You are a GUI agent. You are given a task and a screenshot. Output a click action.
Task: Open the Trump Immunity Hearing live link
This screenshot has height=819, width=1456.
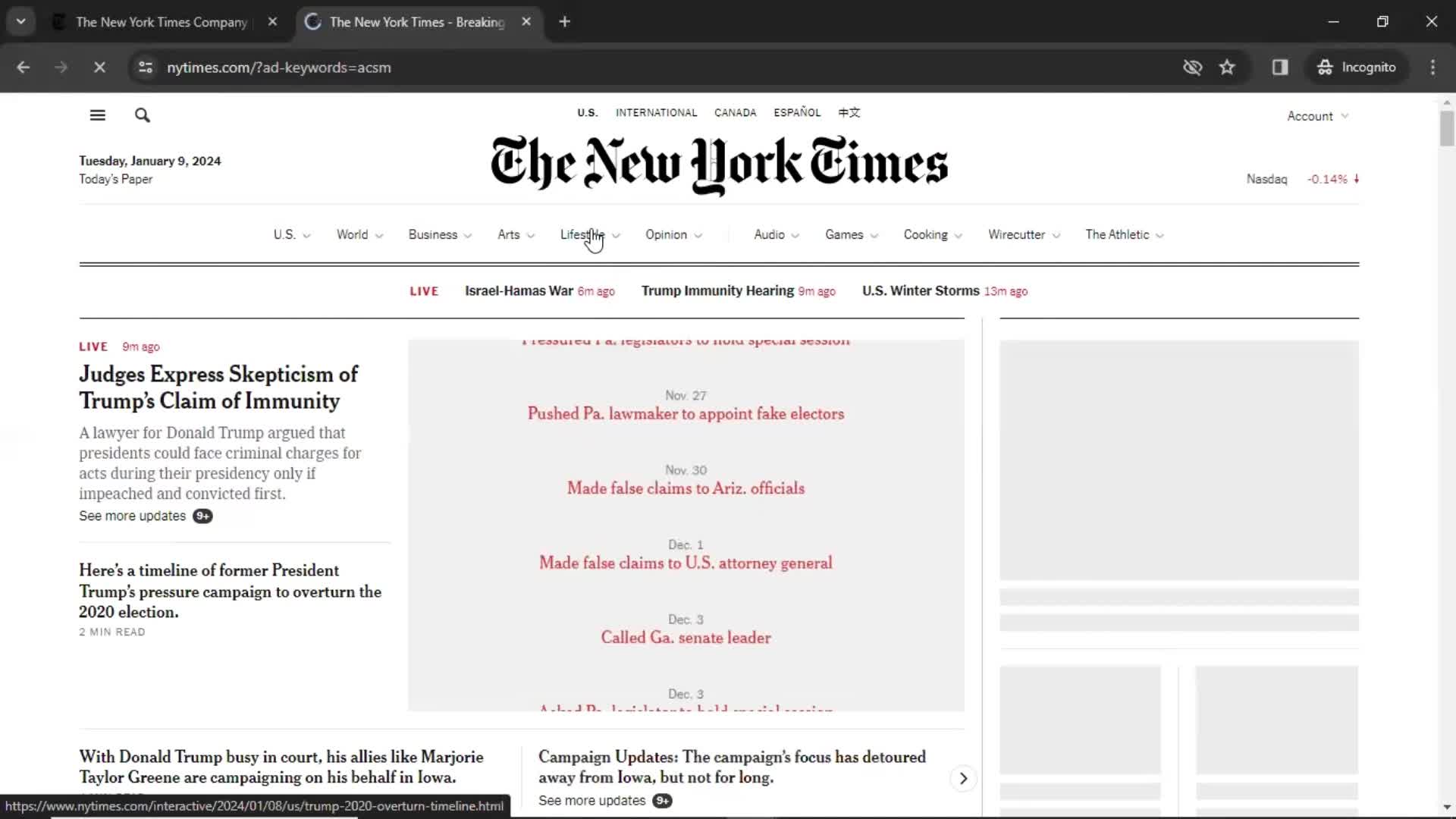coord(716,290)
